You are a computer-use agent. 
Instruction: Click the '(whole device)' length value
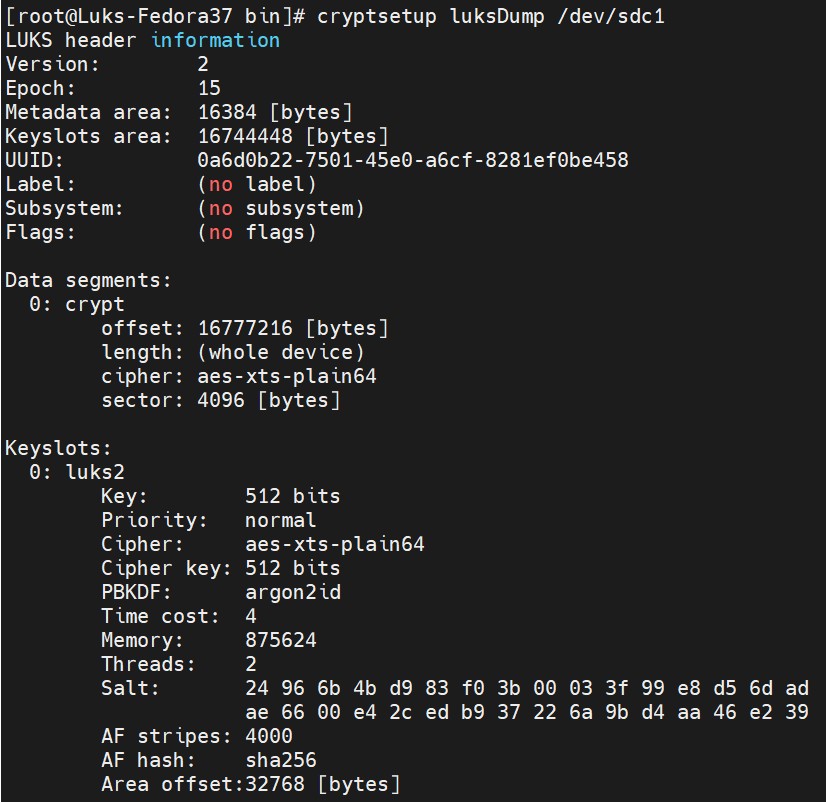281,353
